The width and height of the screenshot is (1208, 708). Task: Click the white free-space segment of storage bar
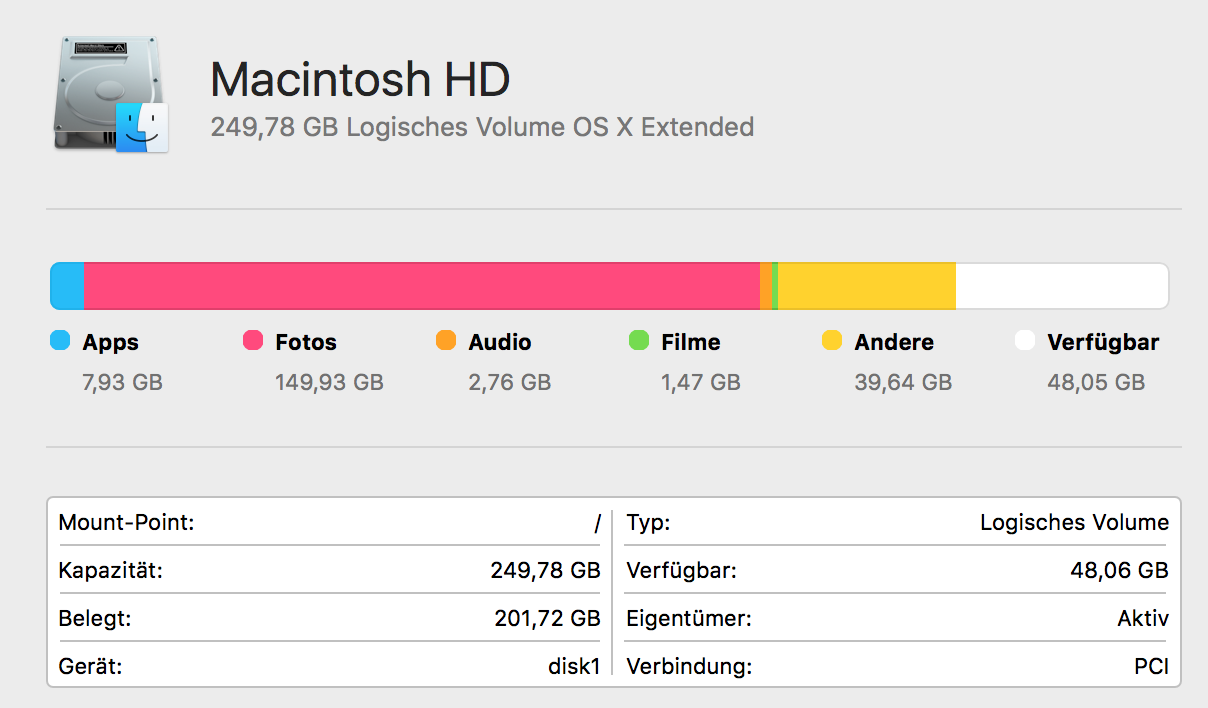pyautogui.click(x=1062, y=286)
